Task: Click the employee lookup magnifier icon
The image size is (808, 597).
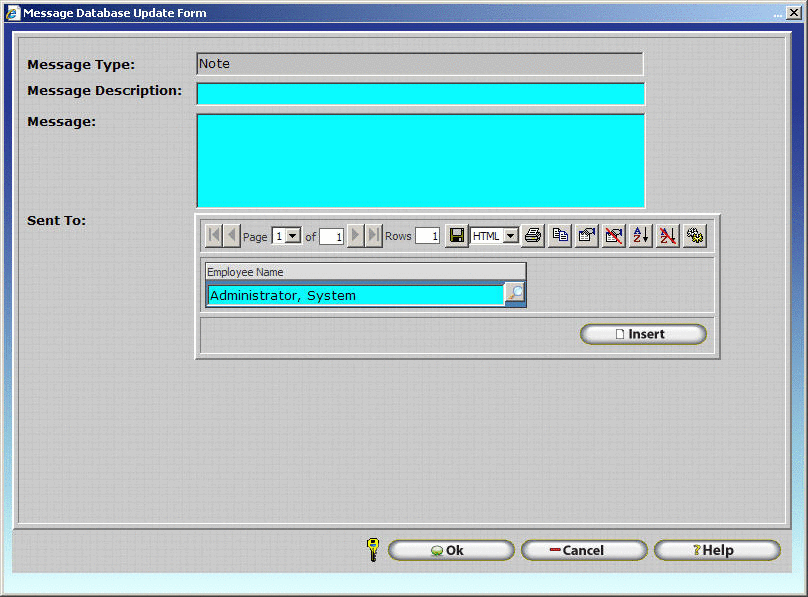Action: 515,293
